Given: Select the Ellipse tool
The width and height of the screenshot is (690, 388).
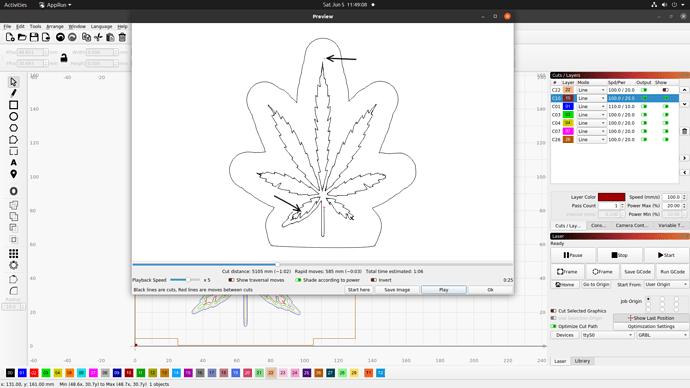Looking at the screenshot, I should tap(13, 116).
